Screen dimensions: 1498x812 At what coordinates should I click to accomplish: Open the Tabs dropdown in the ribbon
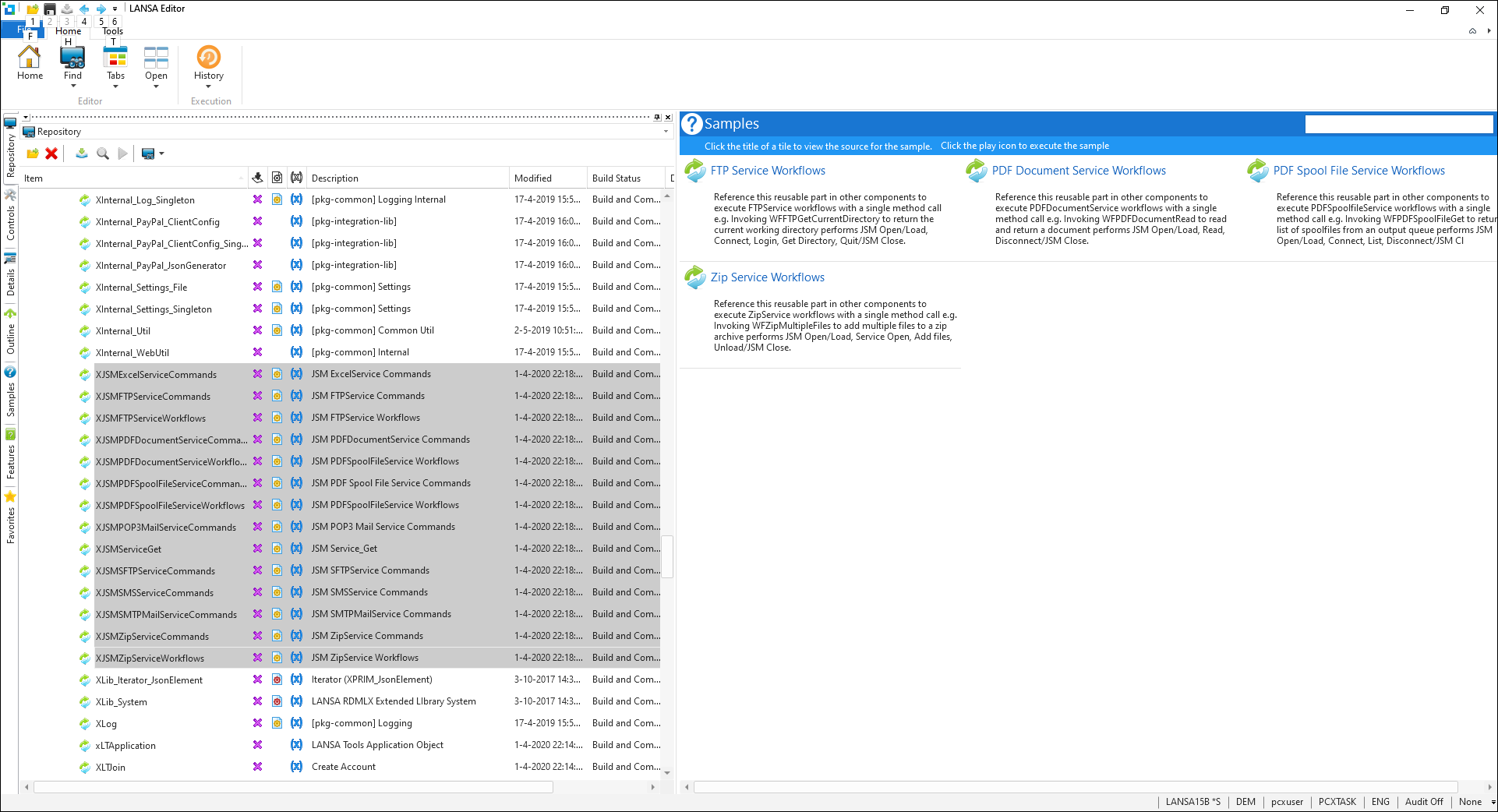point(115,86)
